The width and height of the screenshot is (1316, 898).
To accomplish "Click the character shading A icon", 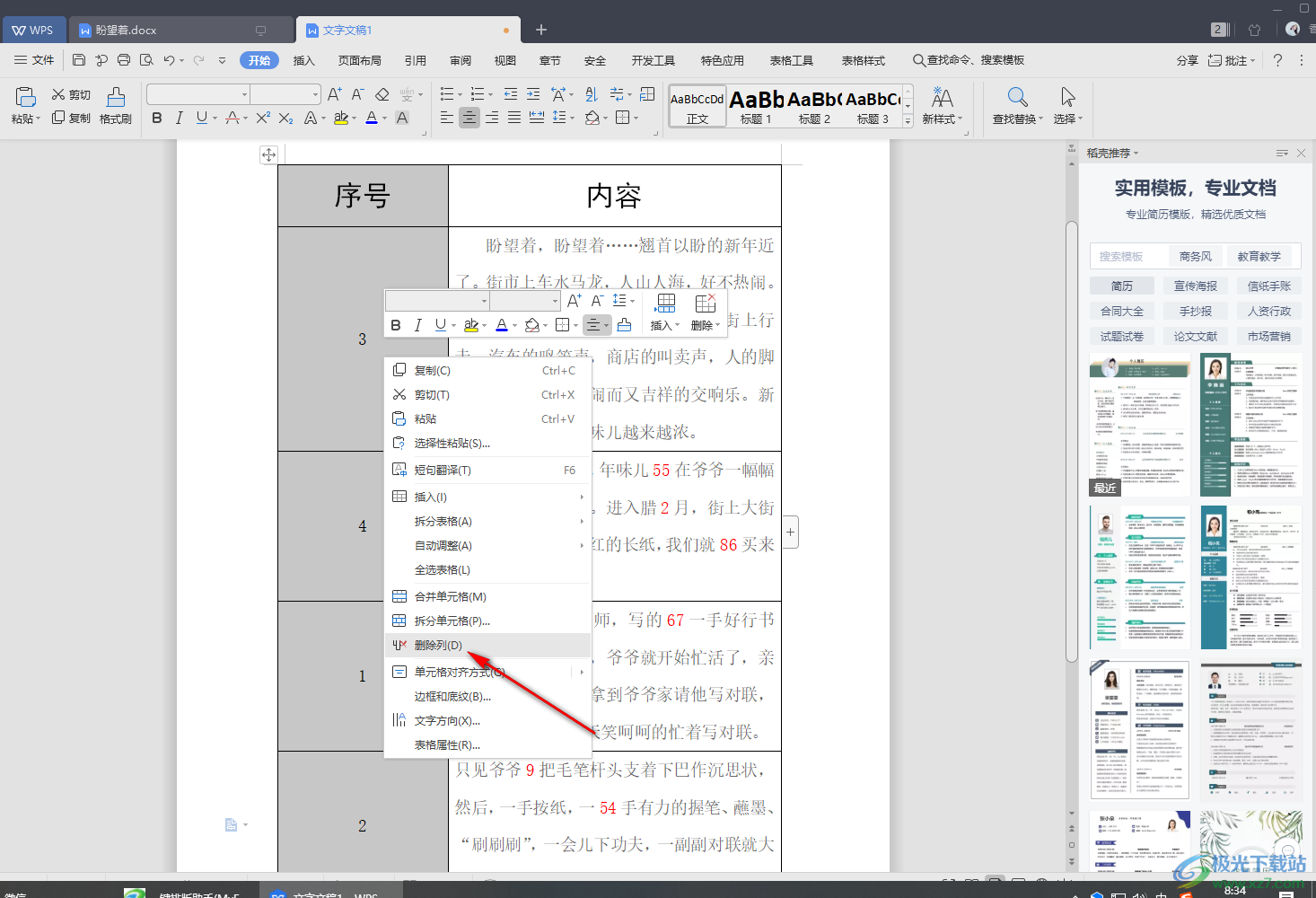I will pos(402,118).
